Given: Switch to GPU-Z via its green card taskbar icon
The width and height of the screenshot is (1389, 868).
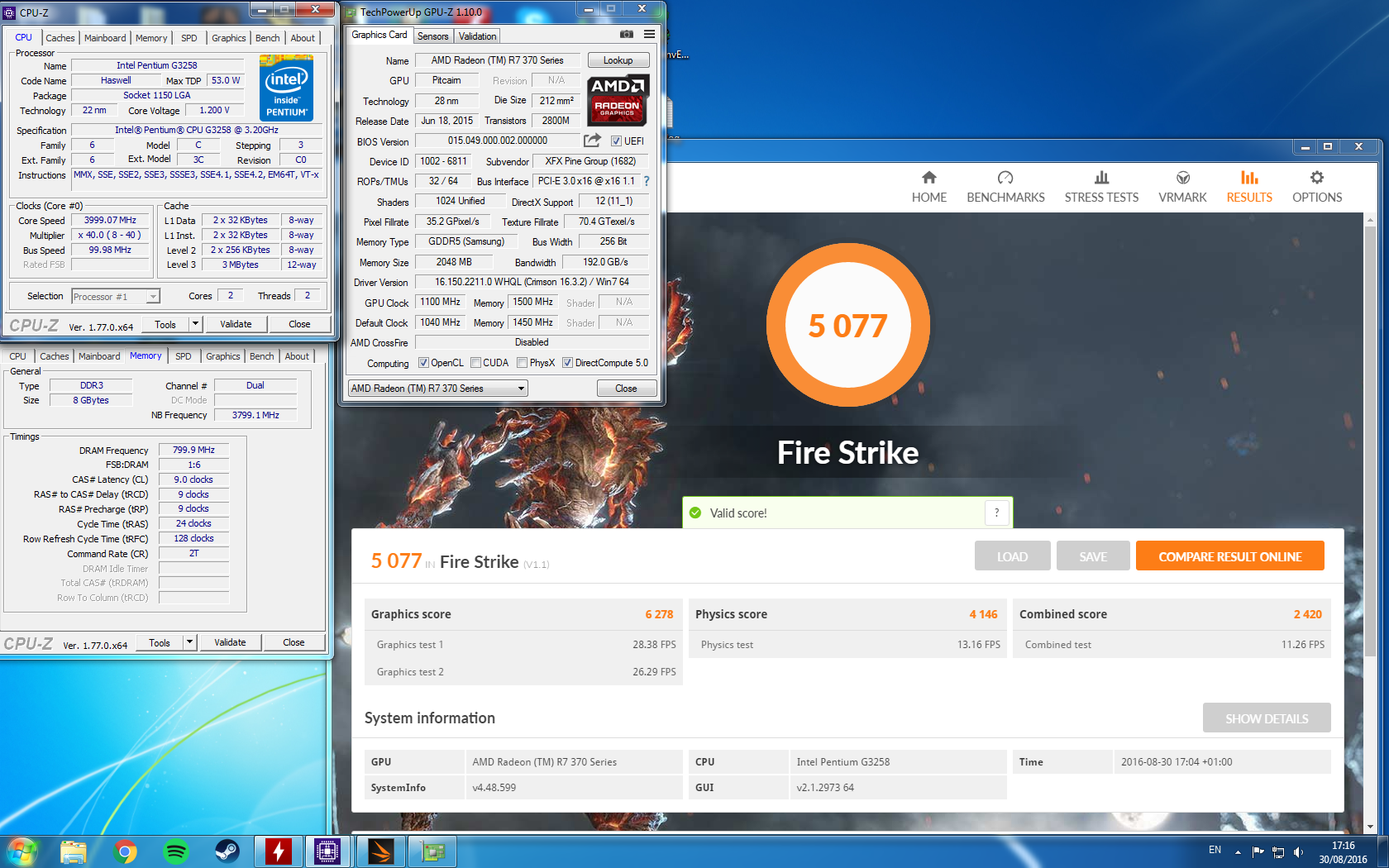Looking at the screenshot, I should coord(432,851).
